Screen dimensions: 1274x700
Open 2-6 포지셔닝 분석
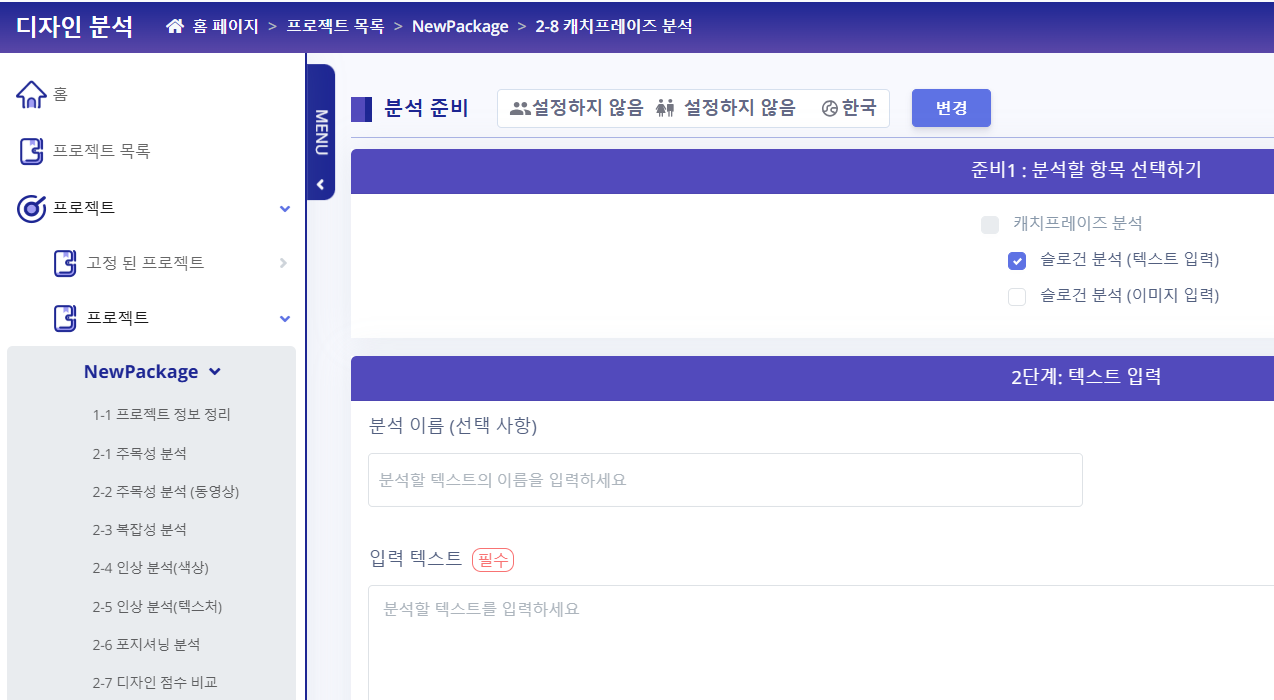pyautogui.click(x=146, y=644)
